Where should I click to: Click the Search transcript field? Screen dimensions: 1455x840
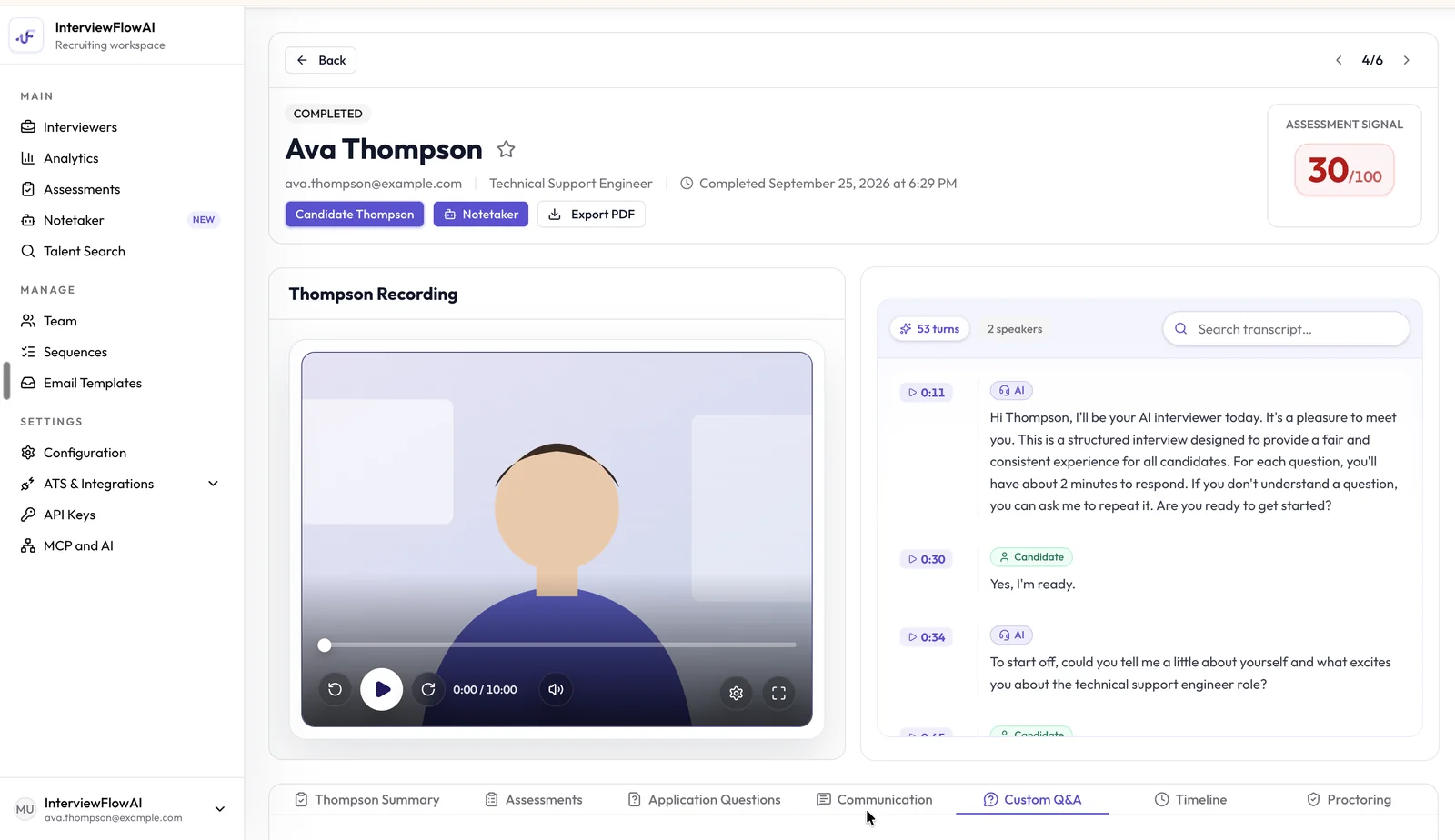(1286, 329)
